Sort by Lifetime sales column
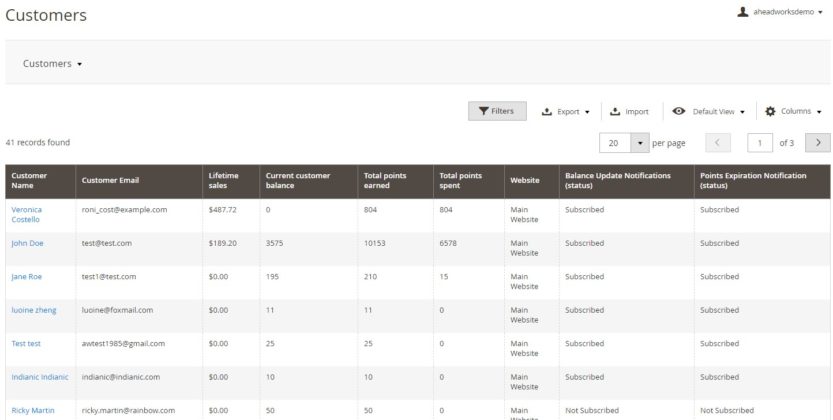Screen dimensions: 833x420 223,181
